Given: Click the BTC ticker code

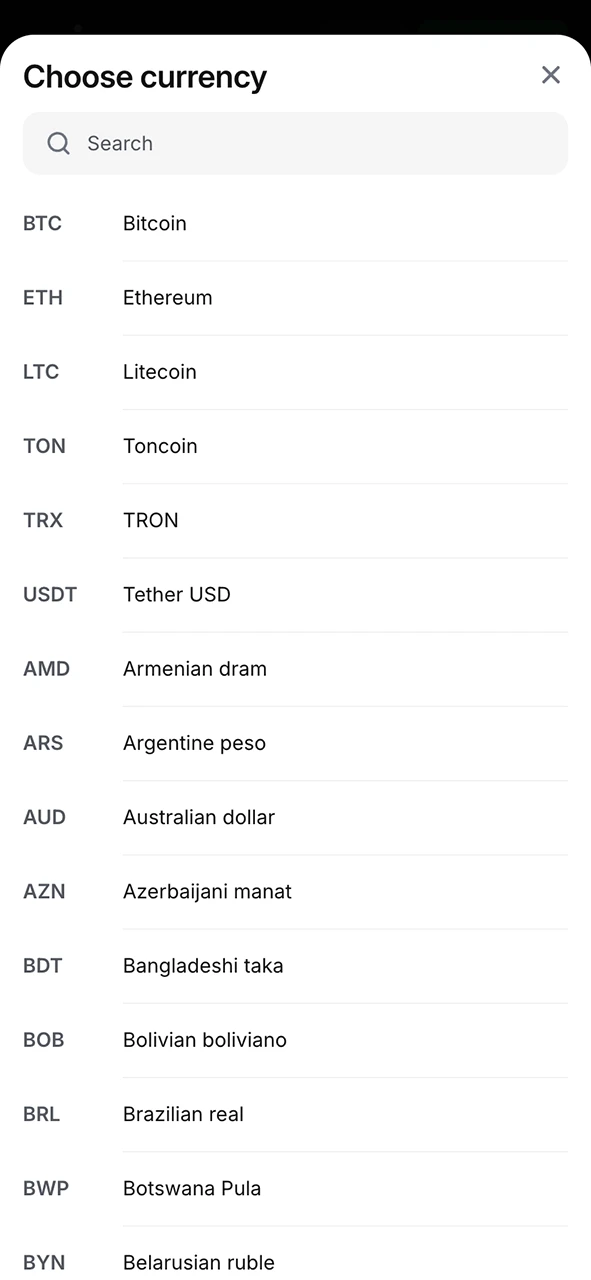Looking at the screenshot, I should 42,224.
